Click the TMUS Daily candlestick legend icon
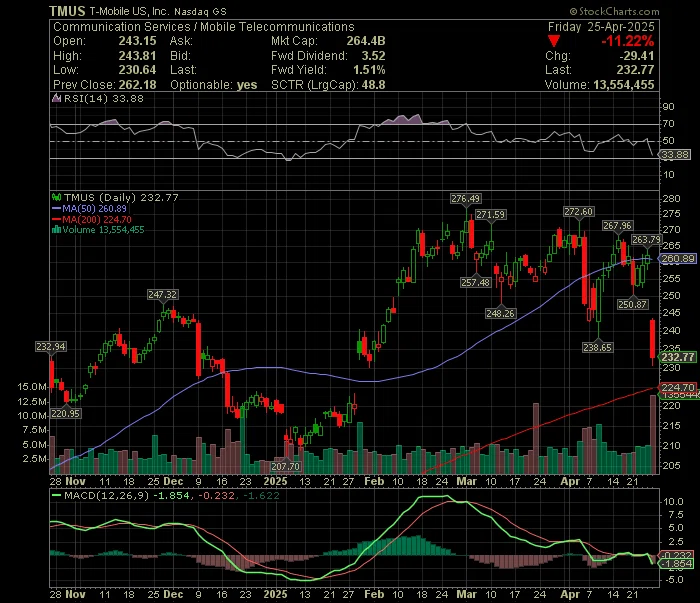Image resolution: width=700 pixels, height=603 pixels. [x=56, y=197]
